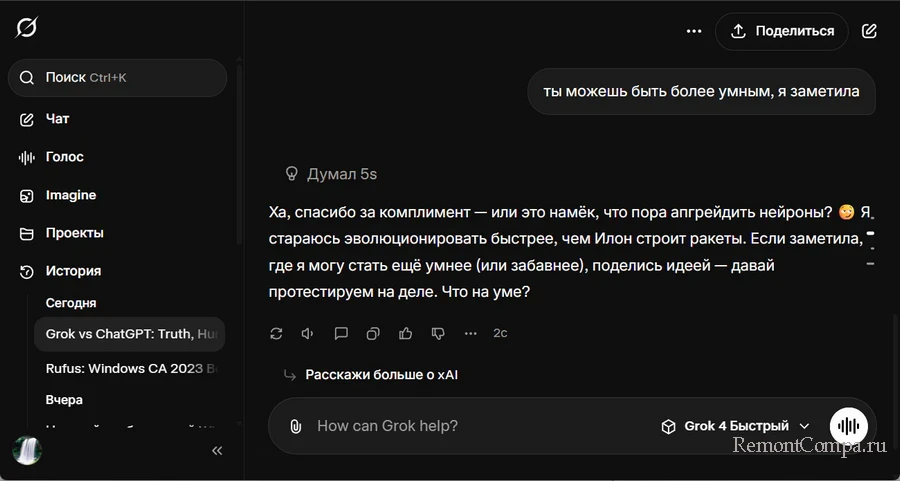
Task: Open the Grok 4 Быстрый model dropdown
Action: coord(735,426)
